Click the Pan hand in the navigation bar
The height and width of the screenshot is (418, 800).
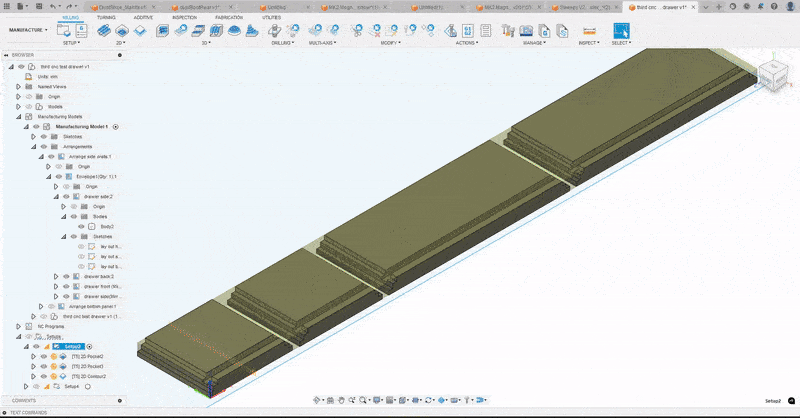(341, 400)
